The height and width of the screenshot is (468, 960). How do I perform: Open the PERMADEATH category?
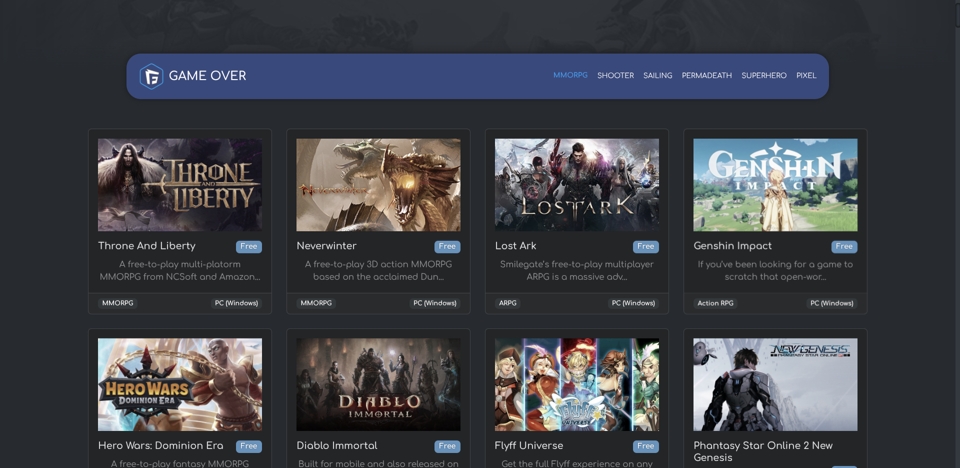pos(707,75)
